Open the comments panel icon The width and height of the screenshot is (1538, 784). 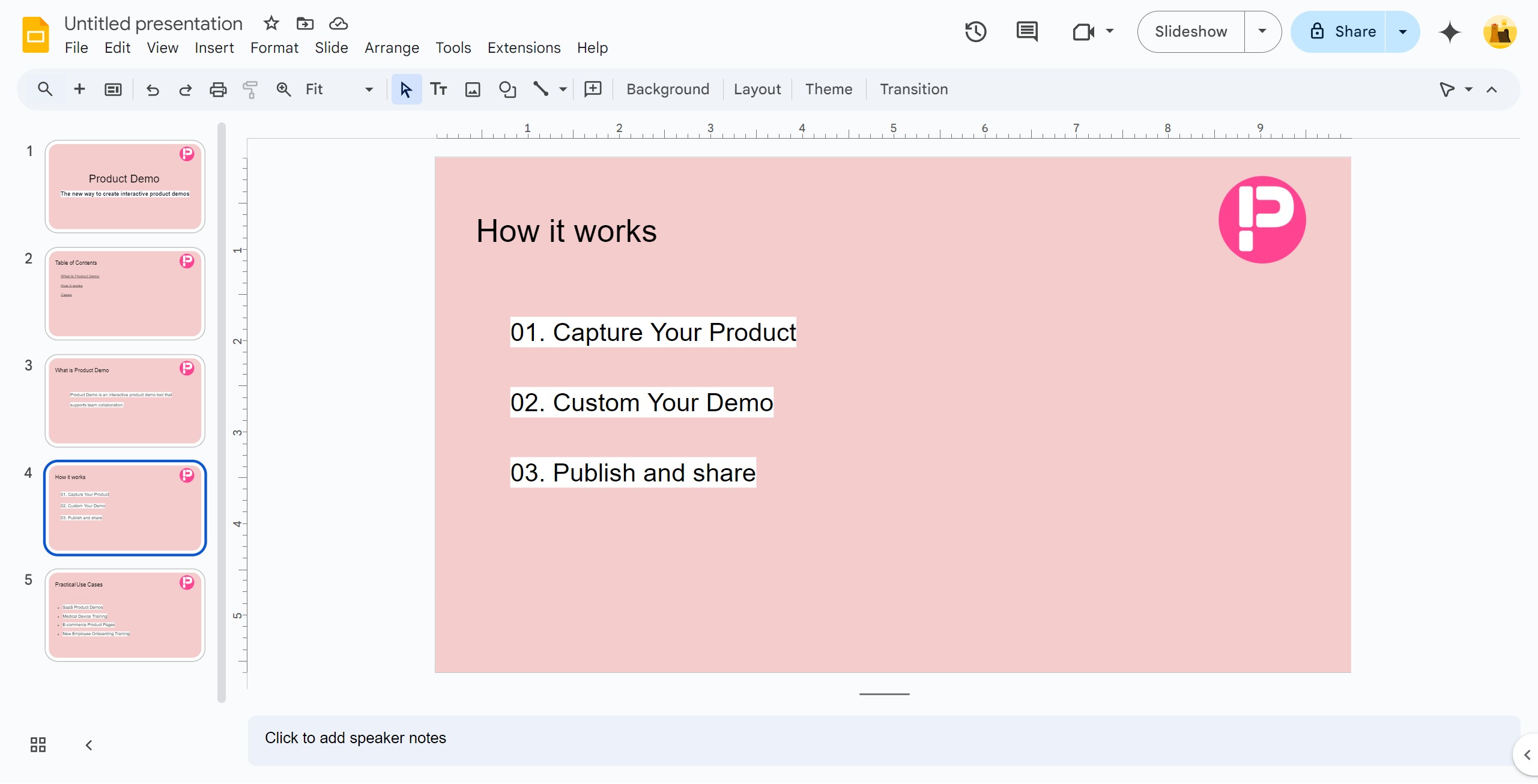click(x=1027, y=31)
